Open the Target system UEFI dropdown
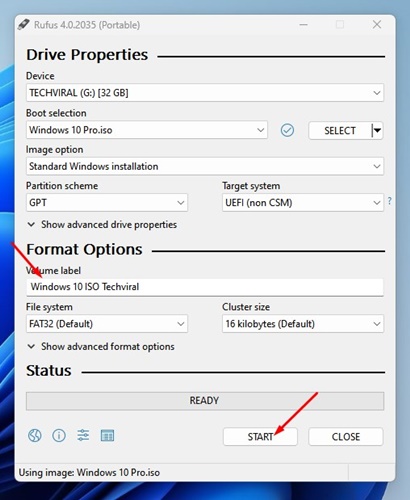This screenshot has width=410, height=500. click(303, 203)
